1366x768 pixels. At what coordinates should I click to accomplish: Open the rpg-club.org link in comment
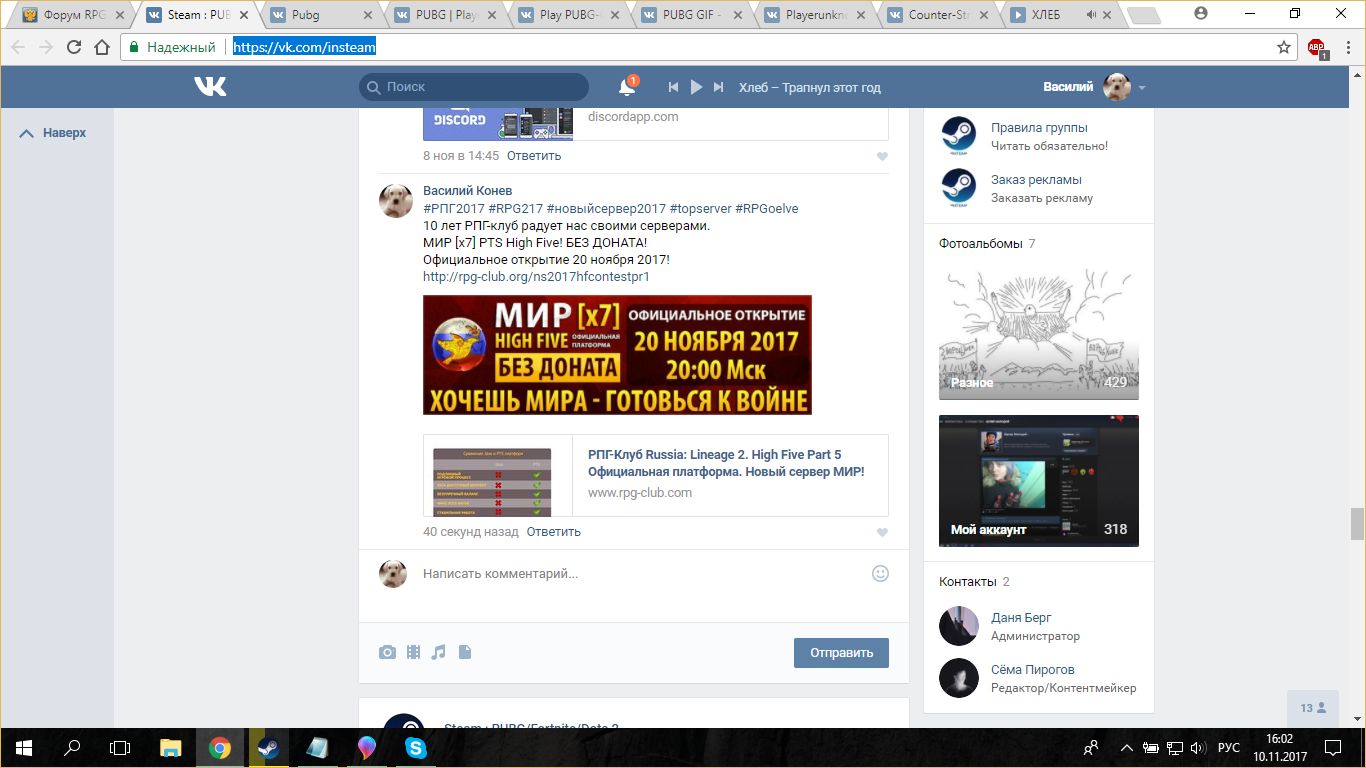pos(536,276)
